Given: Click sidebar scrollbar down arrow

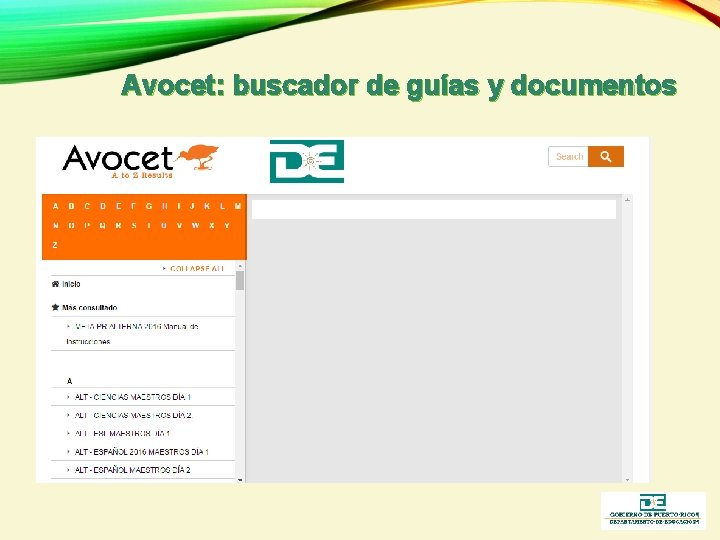Looking at the screenshot, I should [x=240, y=480].
